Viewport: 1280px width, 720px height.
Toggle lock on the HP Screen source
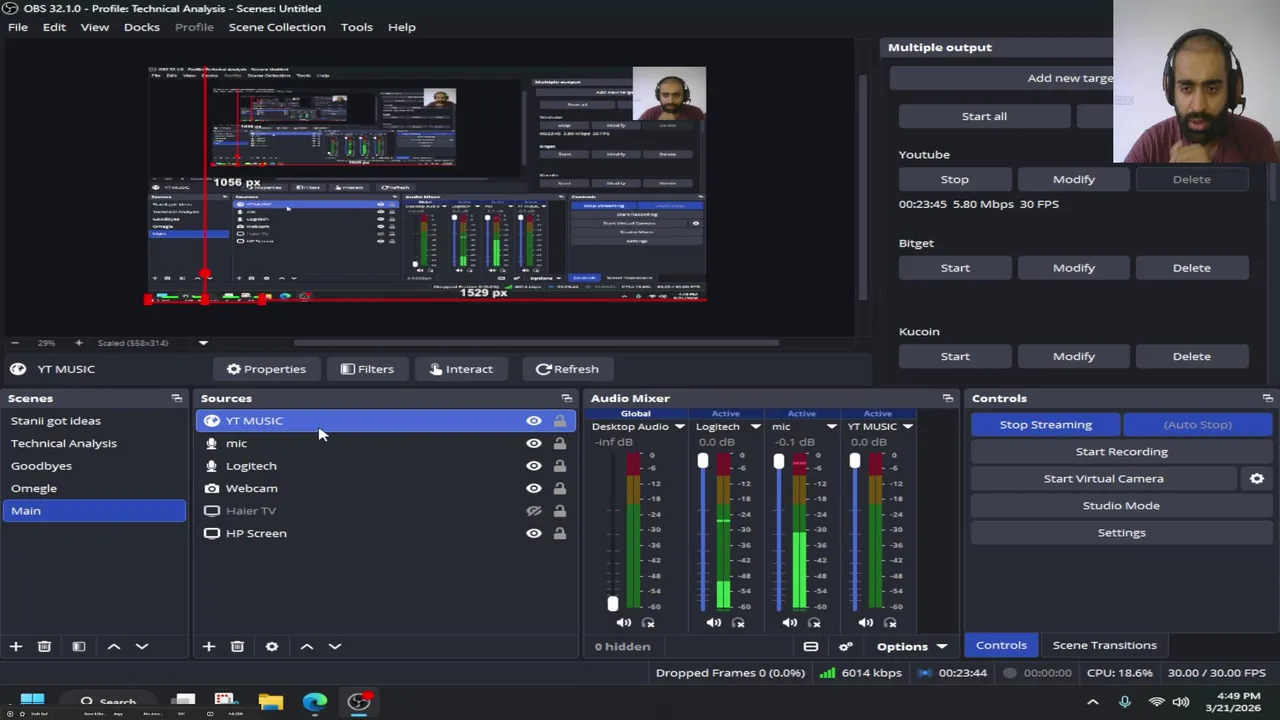(560, 533)
